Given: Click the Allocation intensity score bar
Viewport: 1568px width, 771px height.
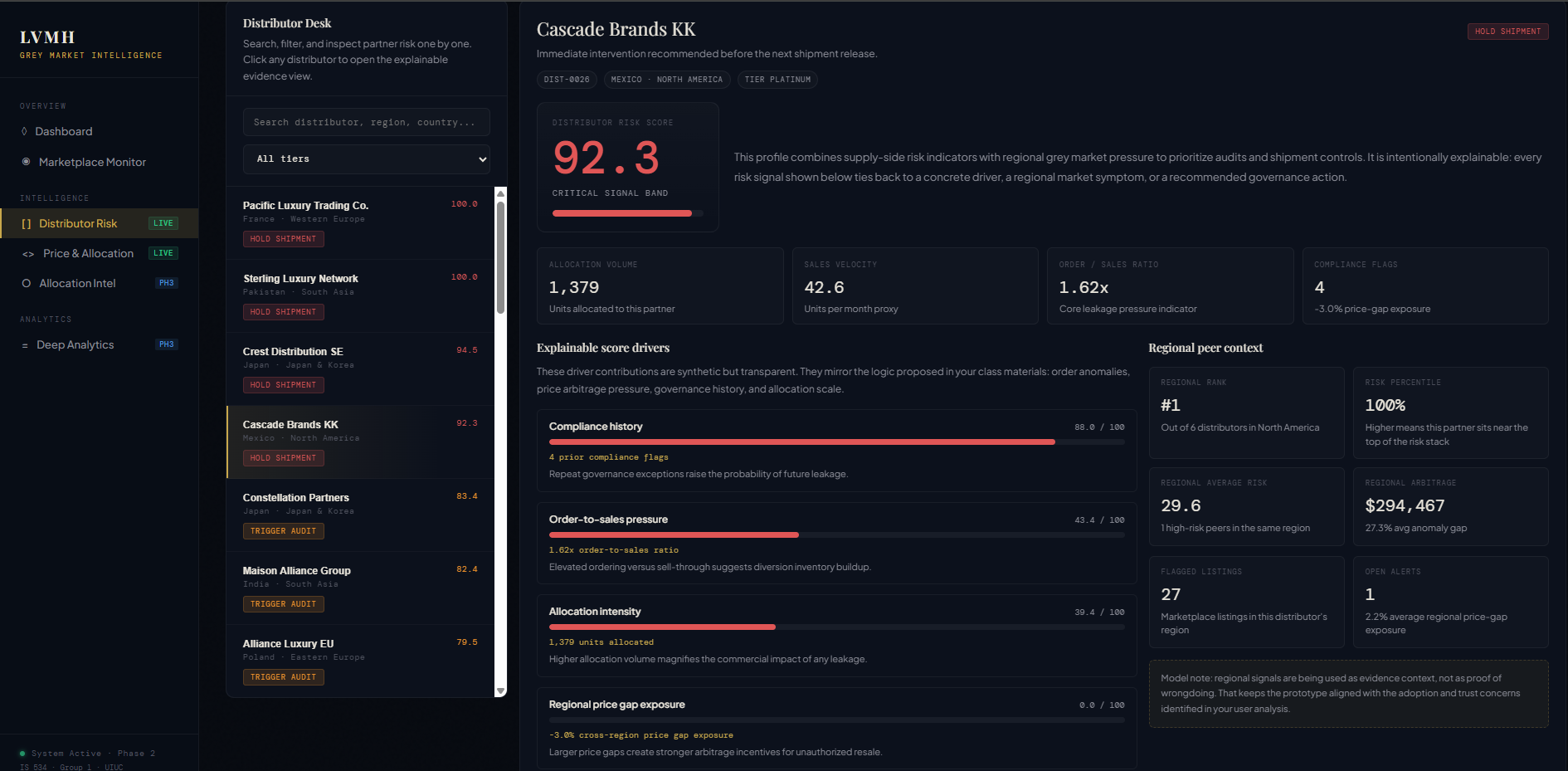Looking at the screenshot, I should 837,627.
